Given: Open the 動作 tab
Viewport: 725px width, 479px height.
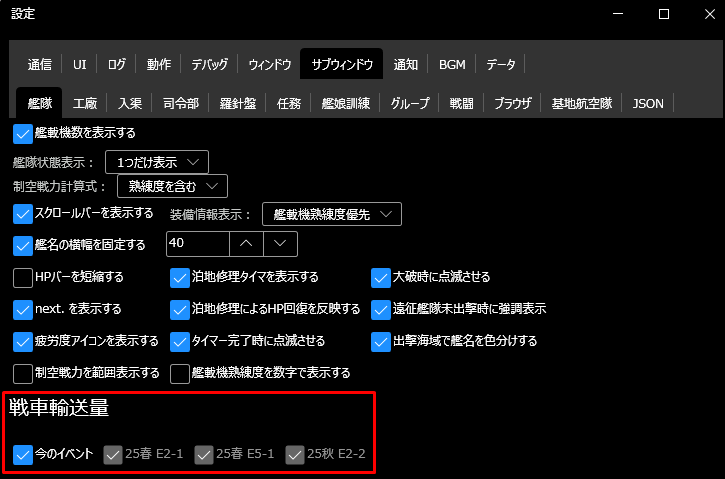Looking at the screenshot, I should coord(159,64).
